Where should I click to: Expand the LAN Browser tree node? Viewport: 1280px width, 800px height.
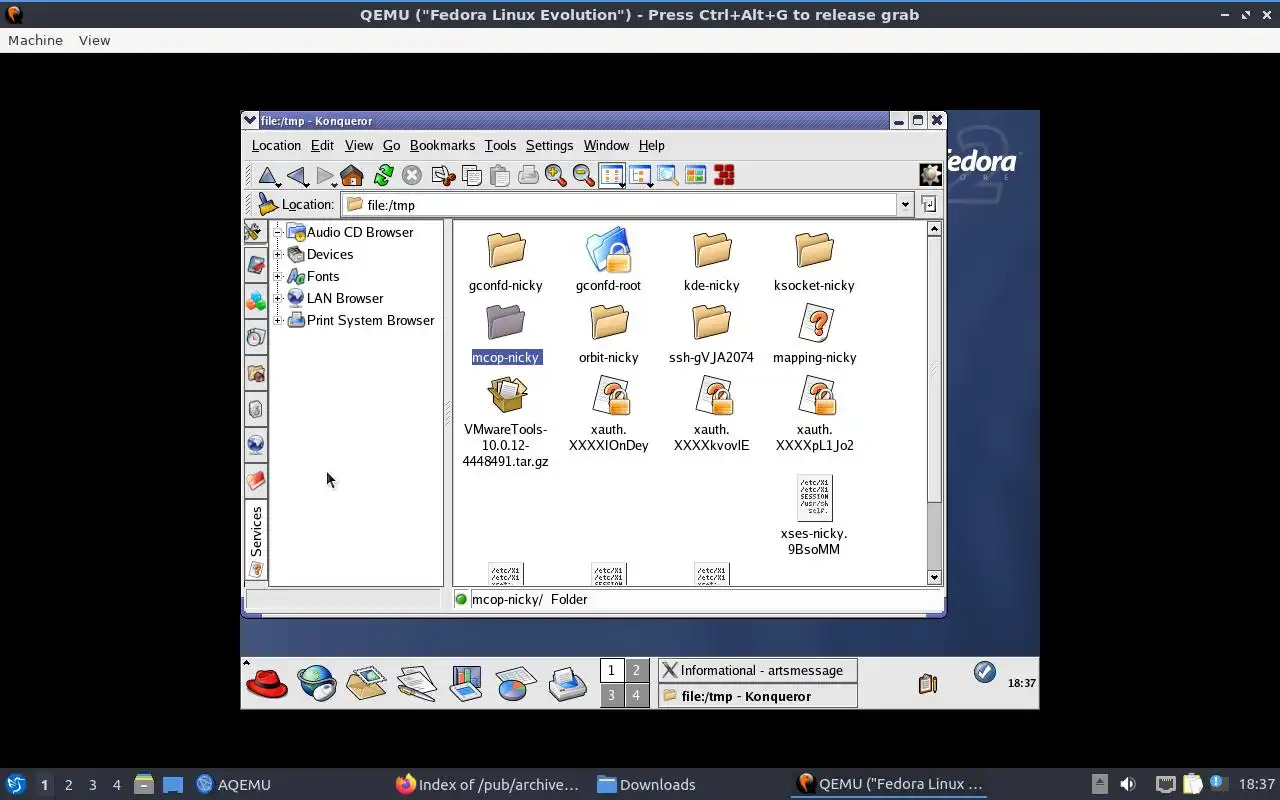point(278,298)
